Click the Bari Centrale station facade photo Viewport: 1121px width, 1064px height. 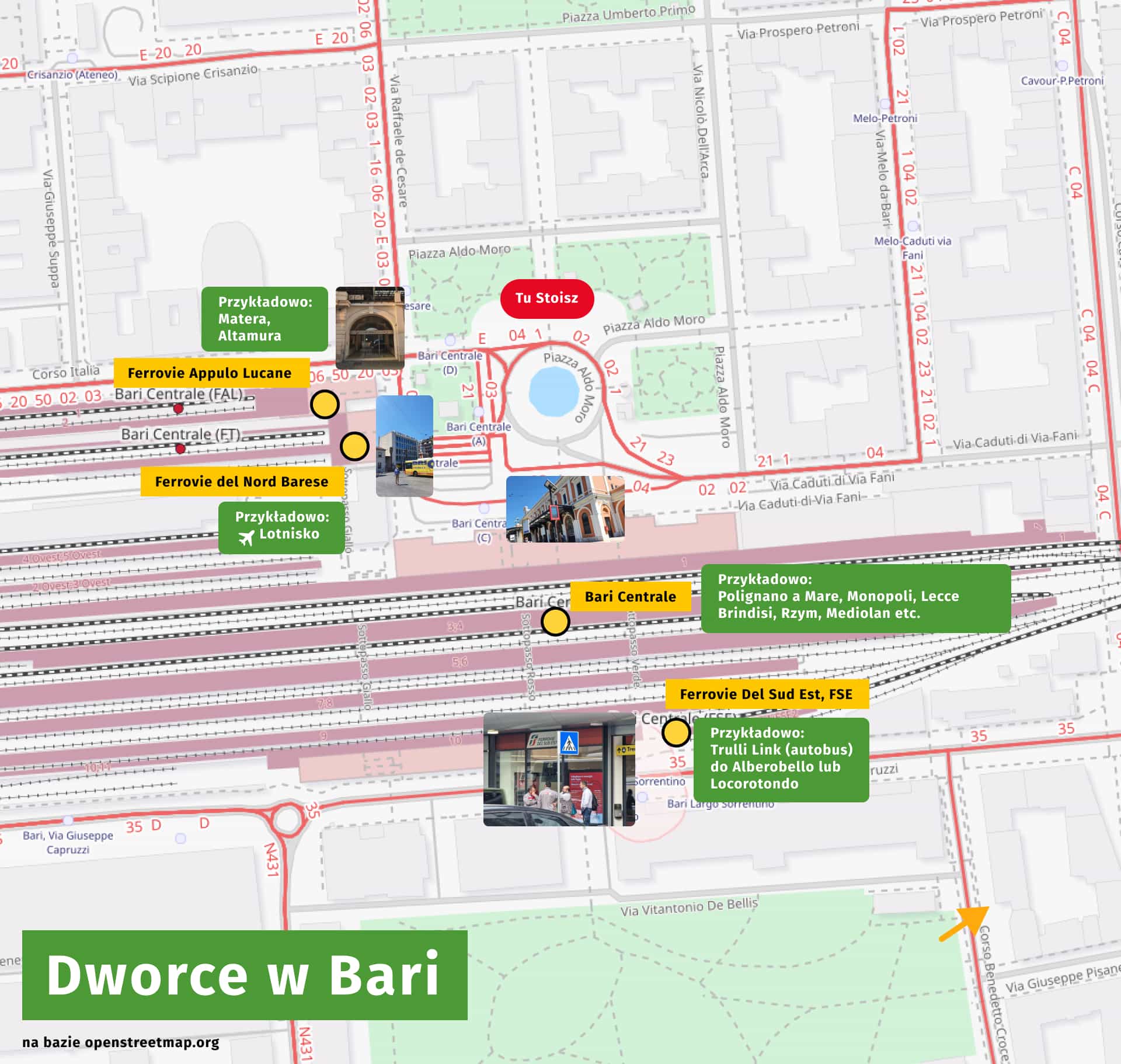[565, 510]
